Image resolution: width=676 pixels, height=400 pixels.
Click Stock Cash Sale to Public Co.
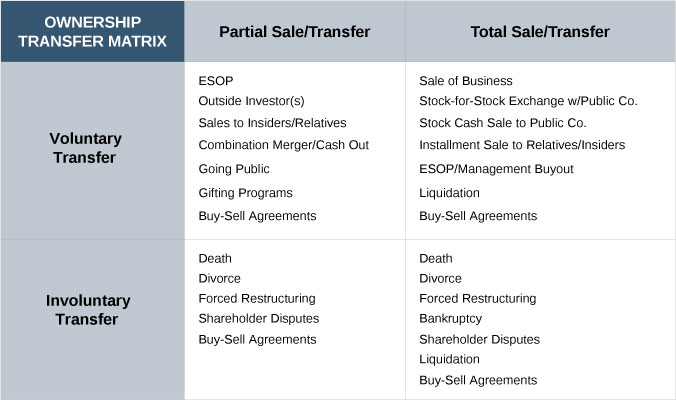click(x=502, y=123)
